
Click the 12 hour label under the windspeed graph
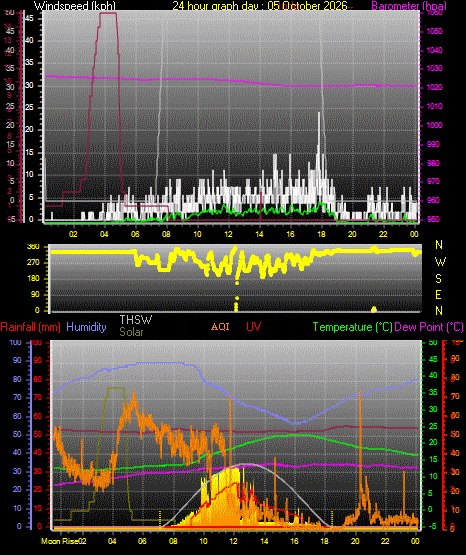click(228, 234)
